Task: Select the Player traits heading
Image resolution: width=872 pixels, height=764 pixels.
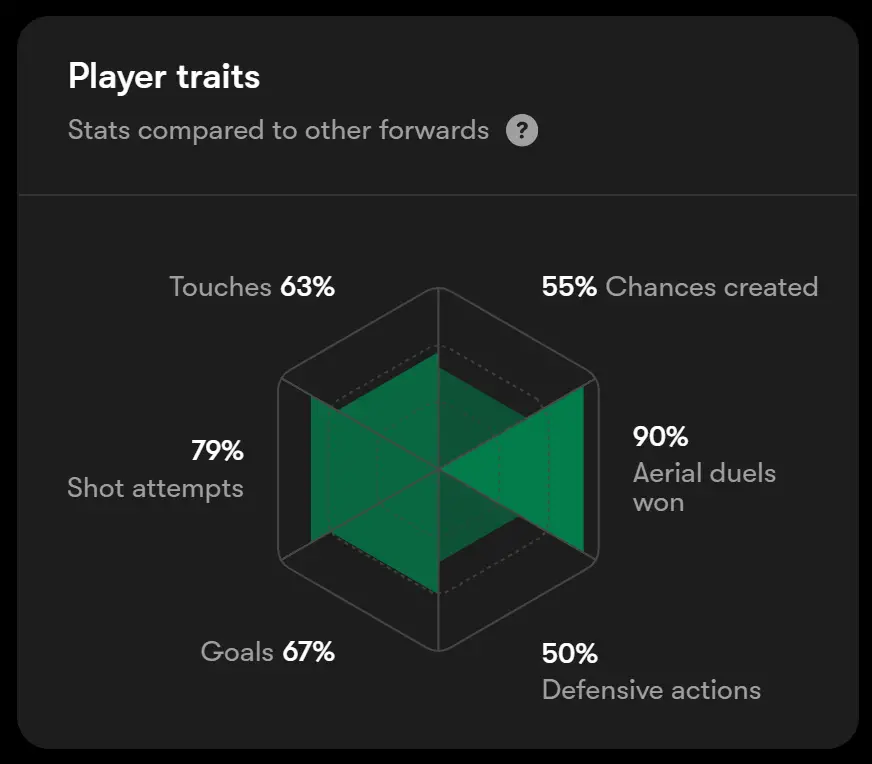Action: [x=164, y=77]
